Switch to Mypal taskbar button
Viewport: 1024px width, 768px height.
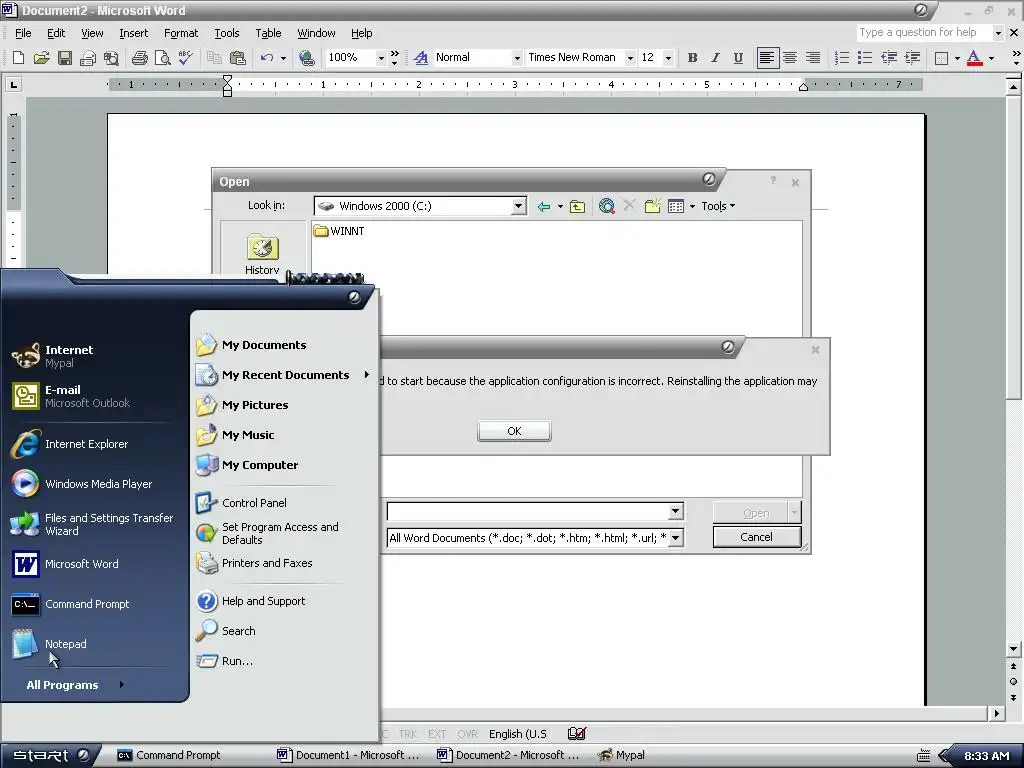click(622, 755)
